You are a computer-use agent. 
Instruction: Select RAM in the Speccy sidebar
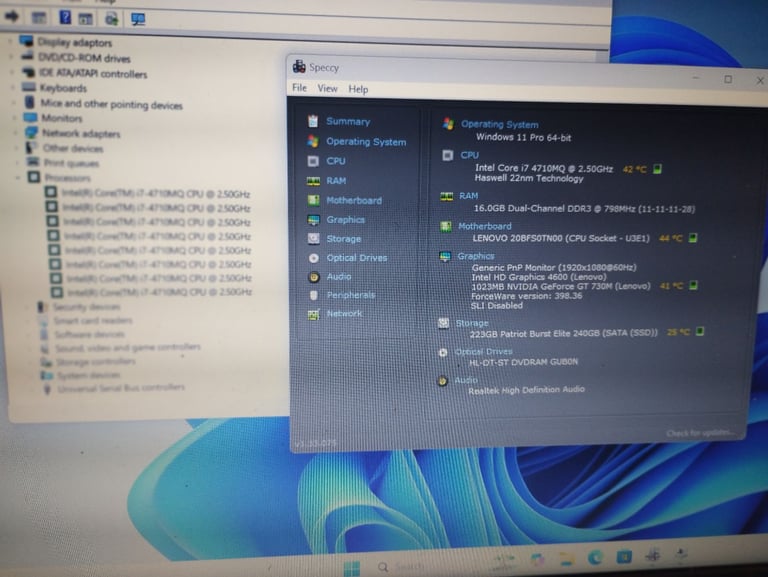point(336,181)
